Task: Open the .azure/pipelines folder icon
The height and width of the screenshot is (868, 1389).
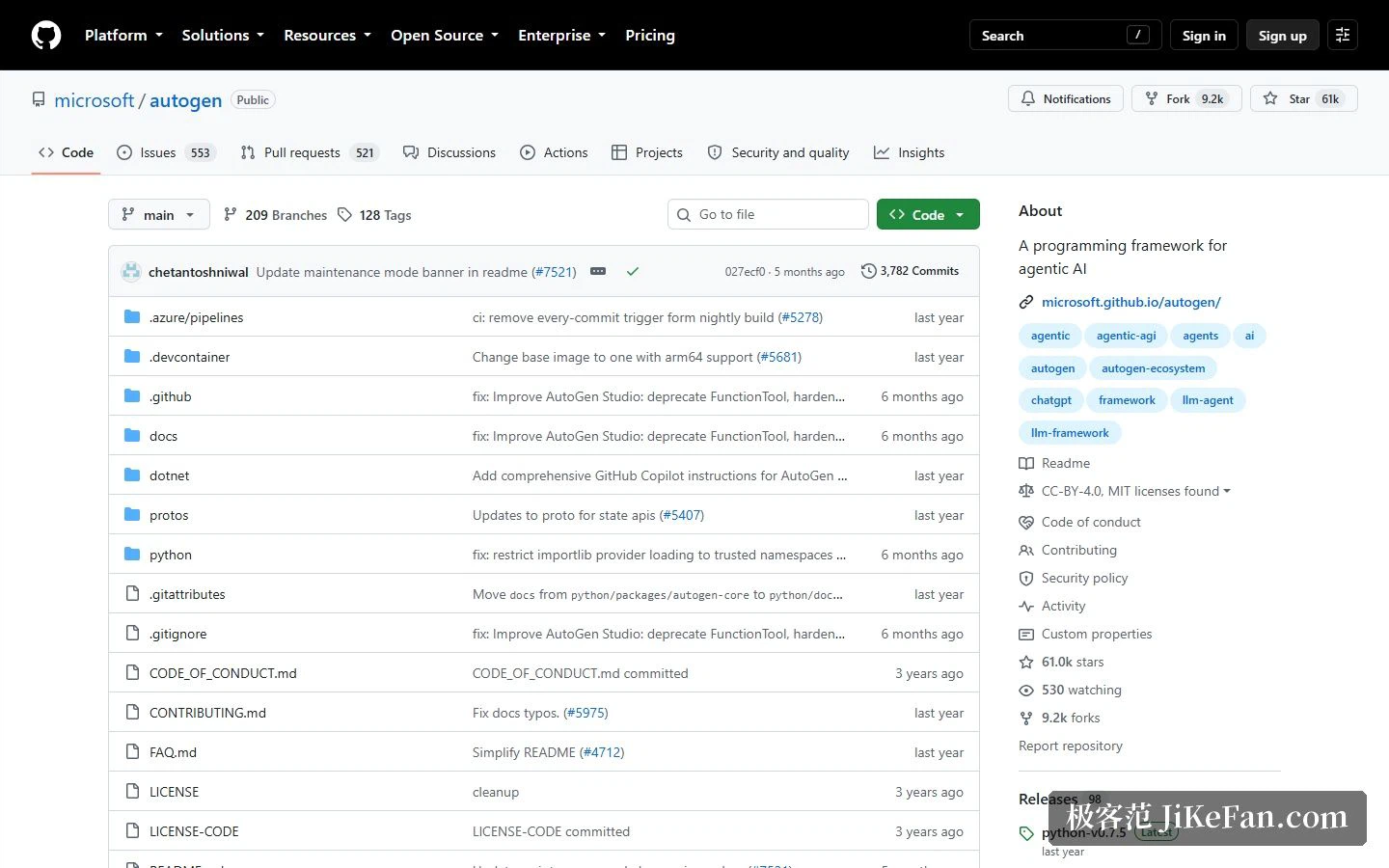Action: click(x=132, y=317)
